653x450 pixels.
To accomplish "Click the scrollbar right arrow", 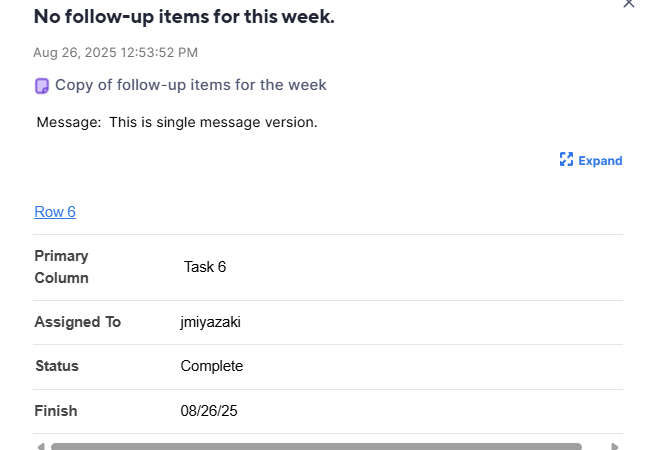I will (x=615, y=447).
